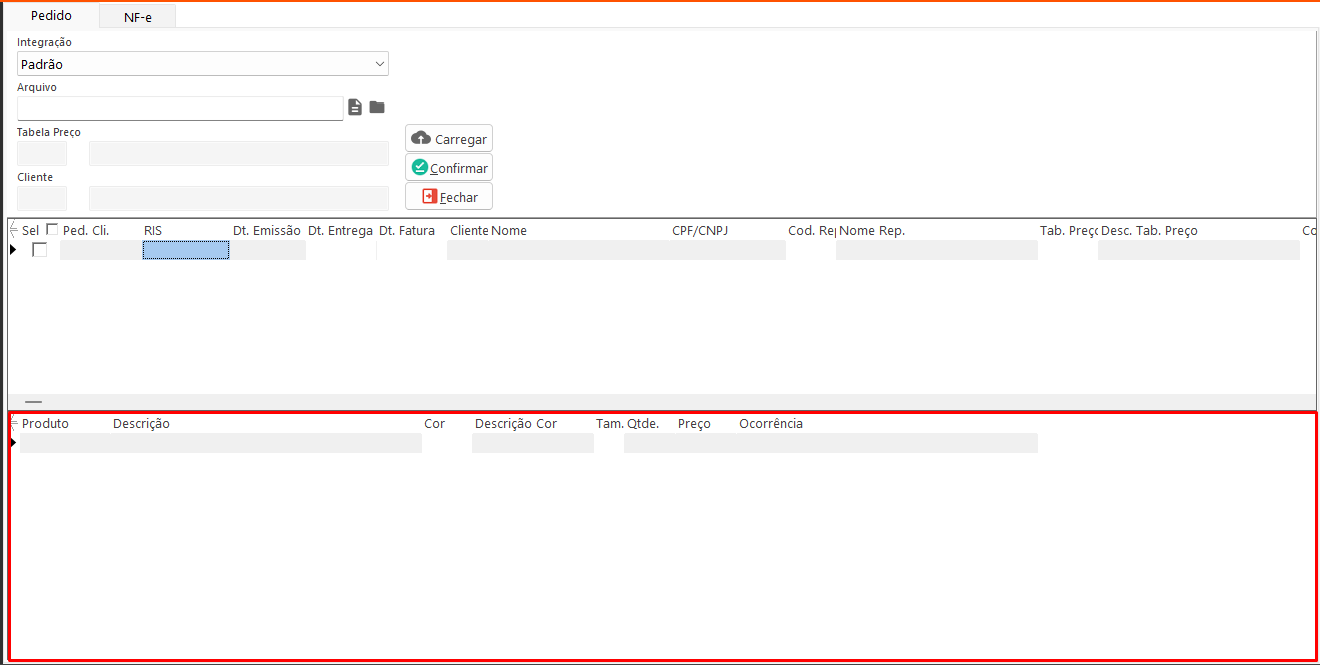Check the Sel checkbox in first order row
This screenshot has height=665, width=1320.
[40, 250]
